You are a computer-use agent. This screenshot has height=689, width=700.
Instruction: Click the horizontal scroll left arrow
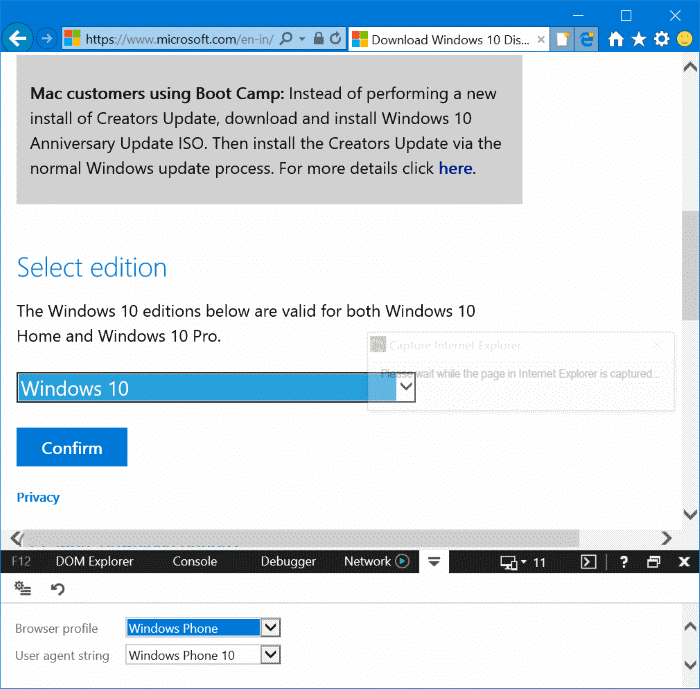tap(16, 538)
